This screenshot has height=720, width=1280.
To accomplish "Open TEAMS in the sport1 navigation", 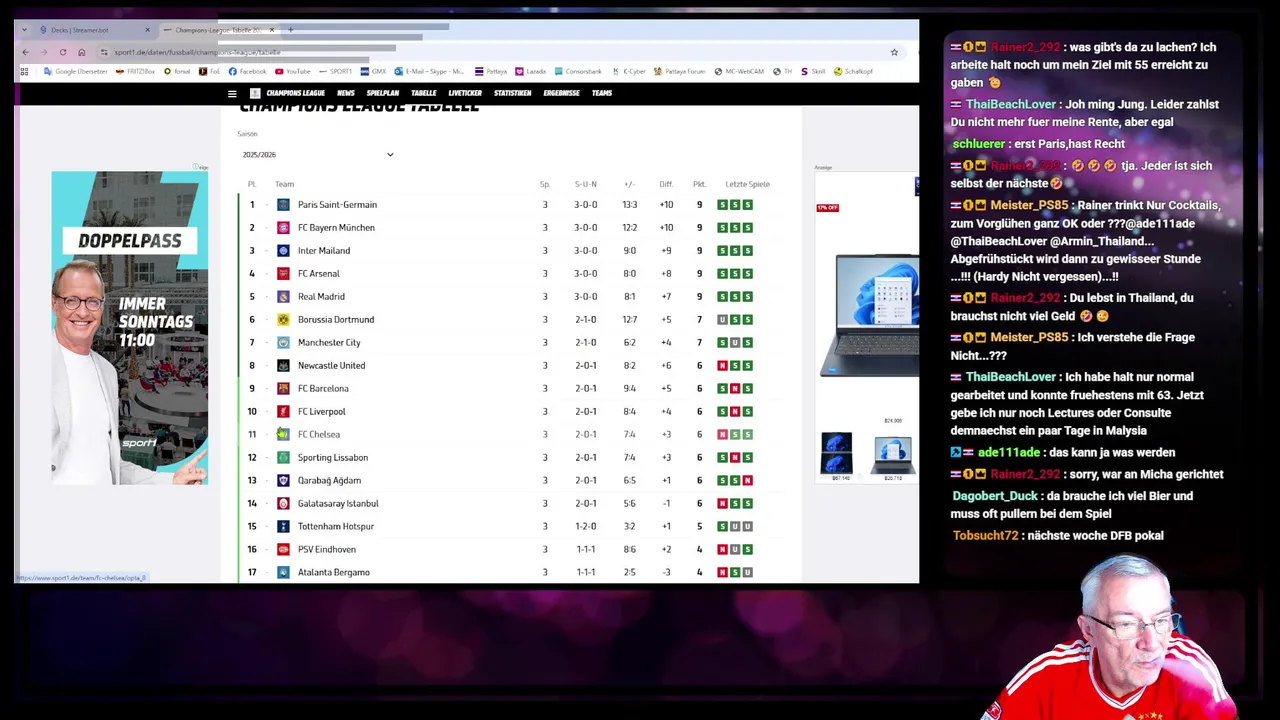I will [602, 93].
